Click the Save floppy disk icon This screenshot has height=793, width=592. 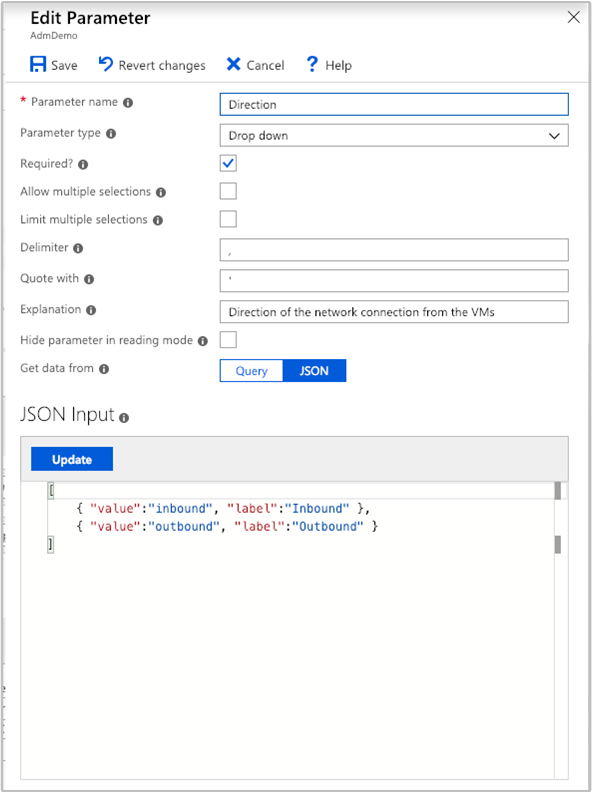pos(38,64)
